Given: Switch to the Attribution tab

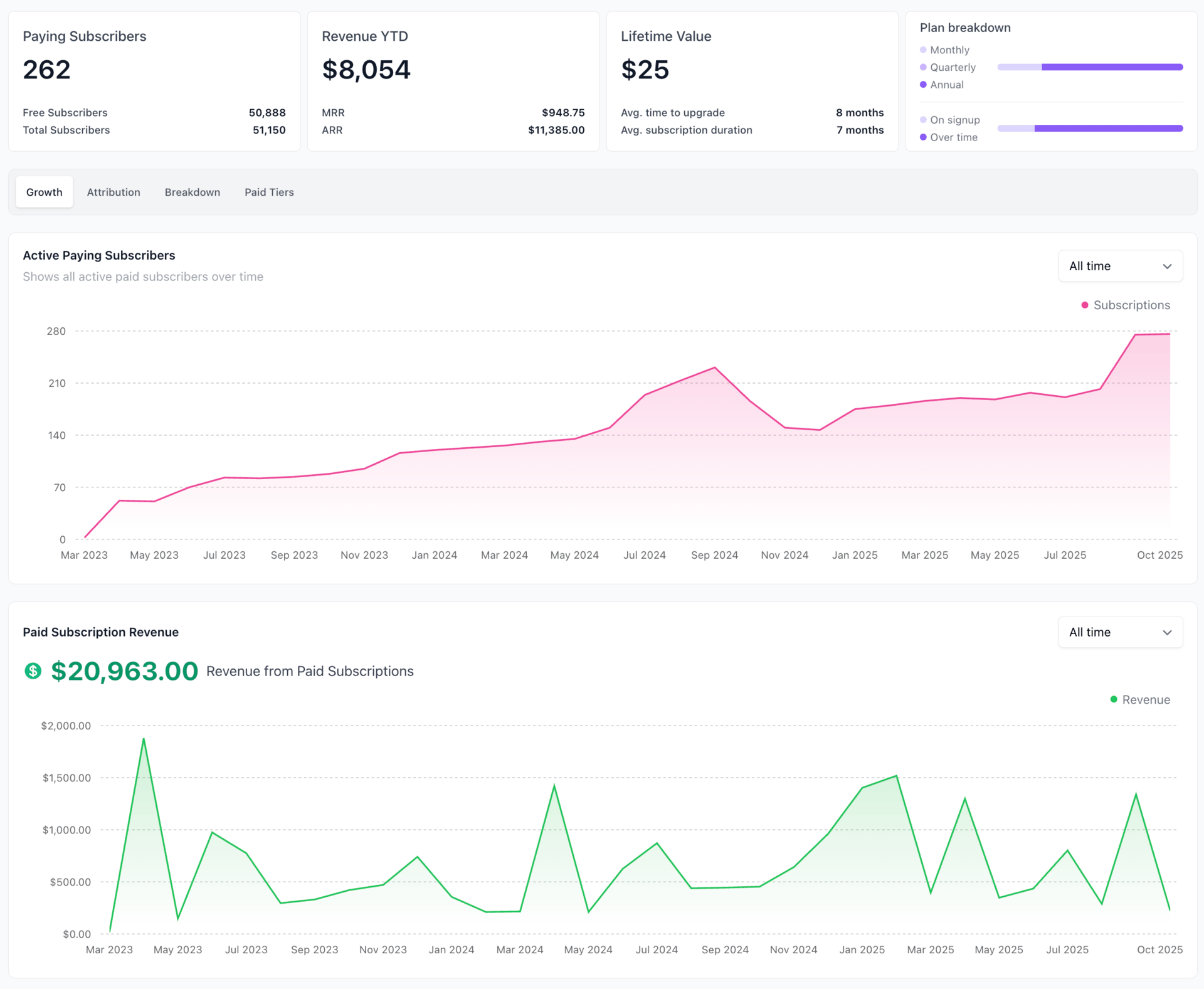Looking at the screenshot, I should coord(114,193).
